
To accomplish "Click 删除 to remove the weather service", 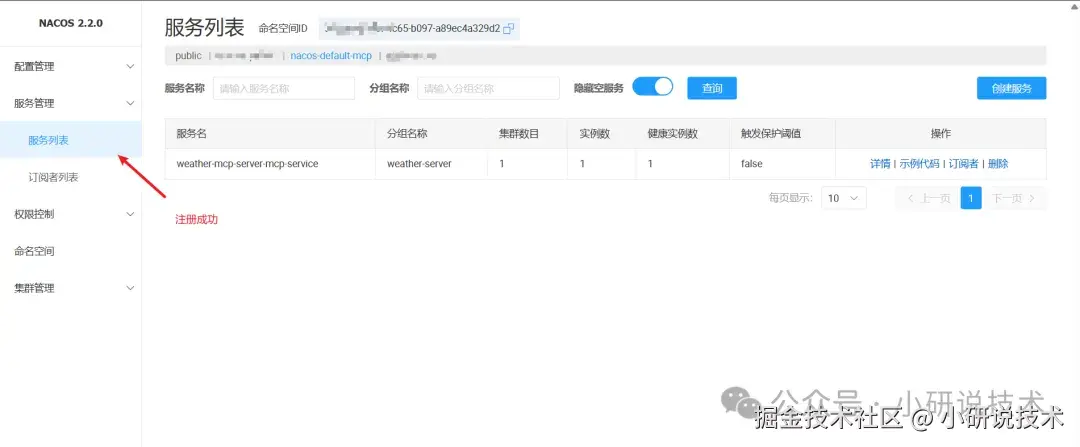I will (x=998, y=164).
